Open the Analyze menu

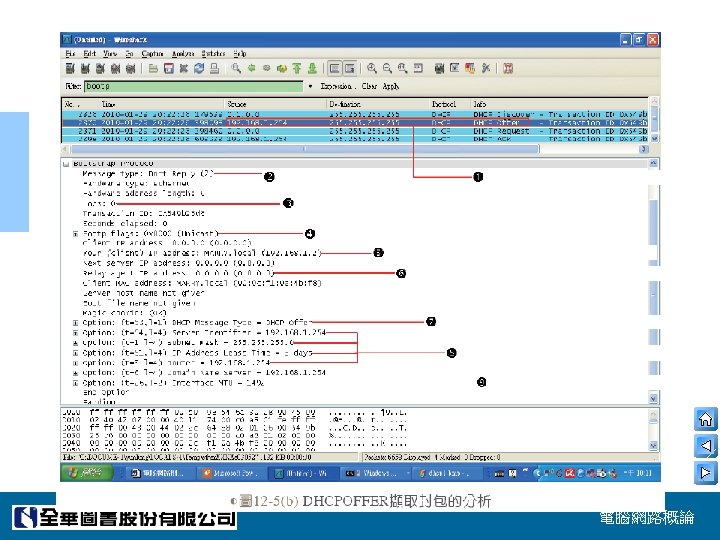[x=183, y=54]
